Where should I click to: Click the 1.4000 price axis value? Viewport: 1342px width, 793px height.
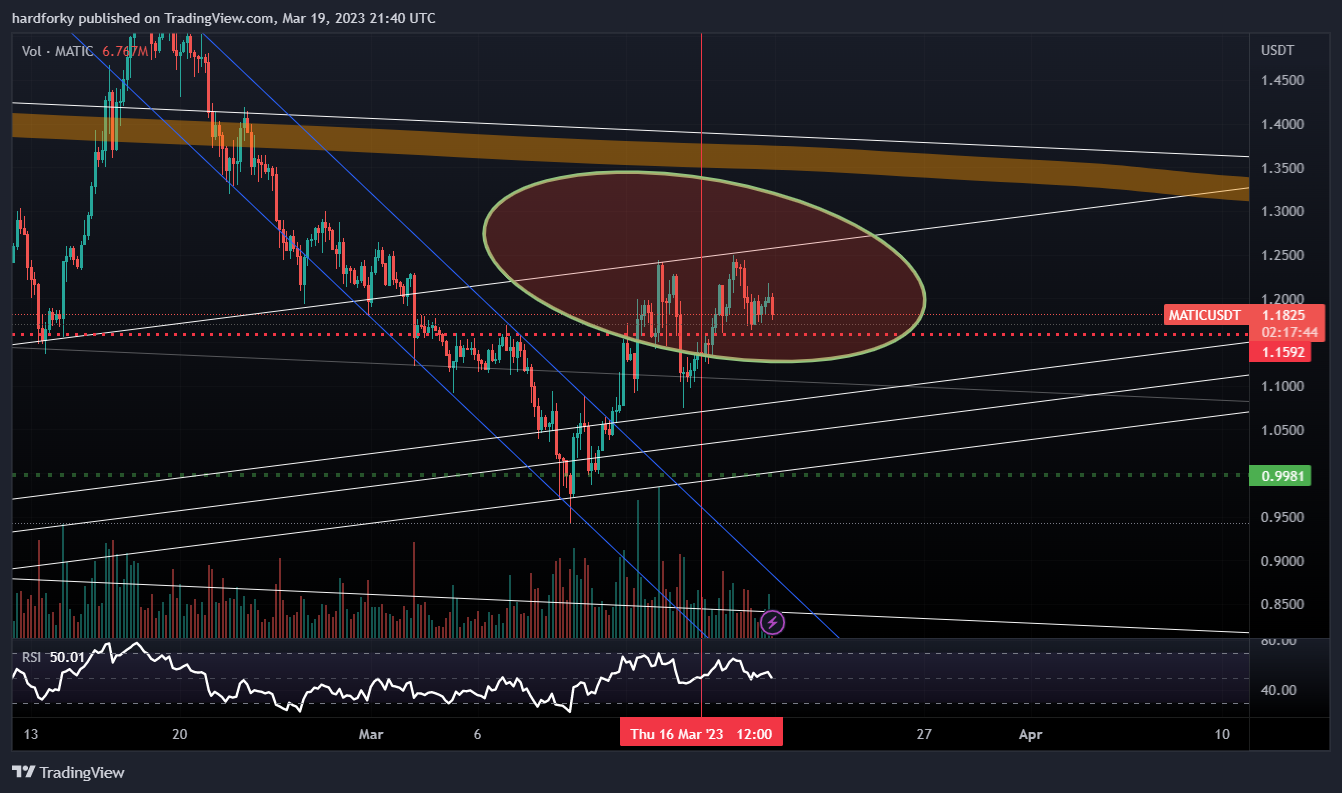[x=1282, y=124]
